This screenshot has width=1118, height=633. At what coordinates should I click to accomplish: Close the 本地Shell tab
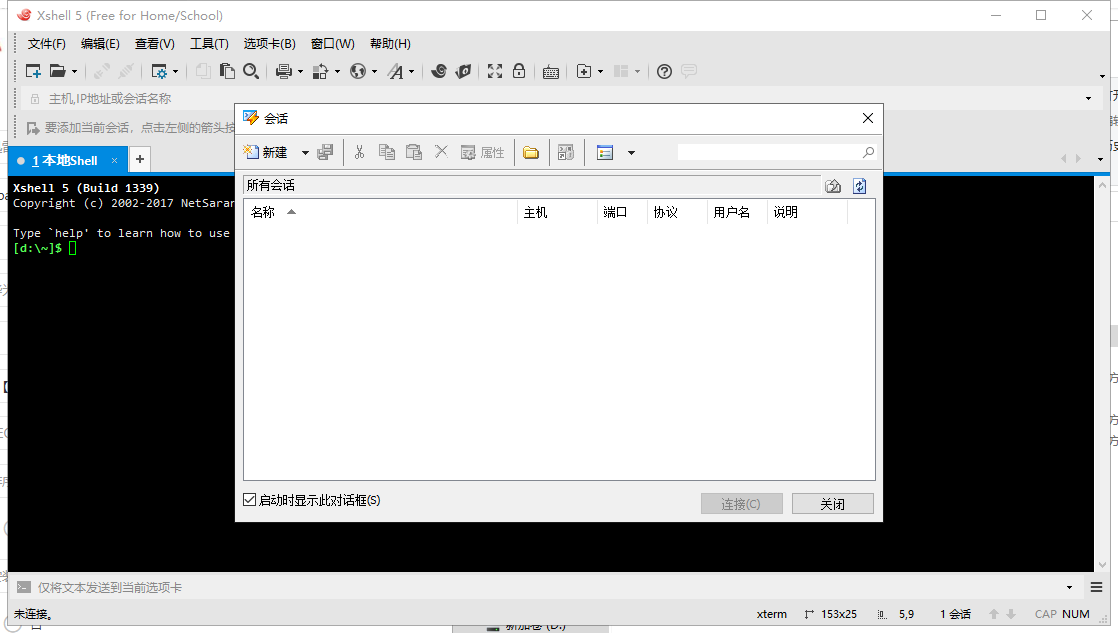coord(114,160)
